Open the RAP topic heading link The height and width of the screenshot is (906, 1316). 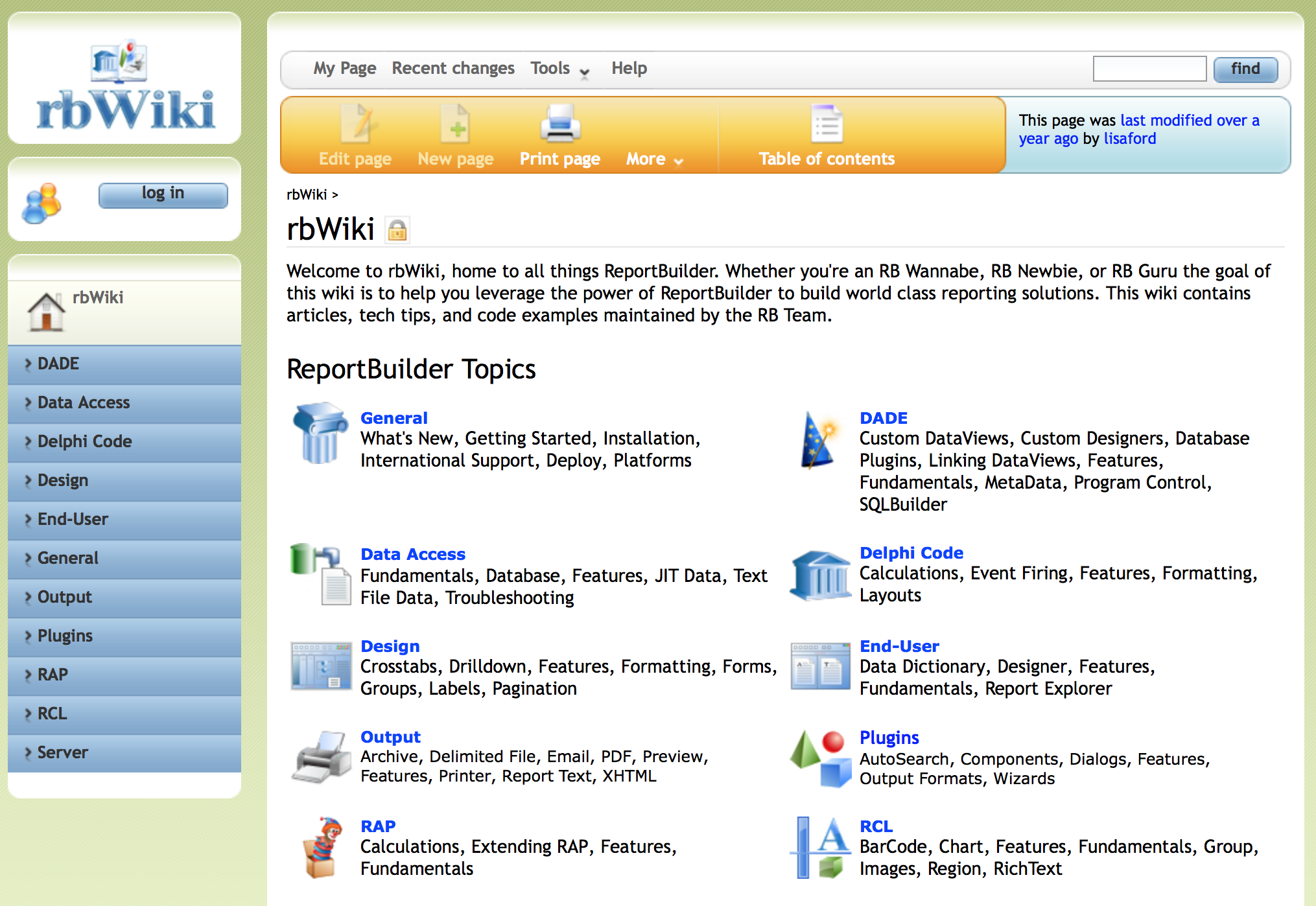tap(378, 826)
